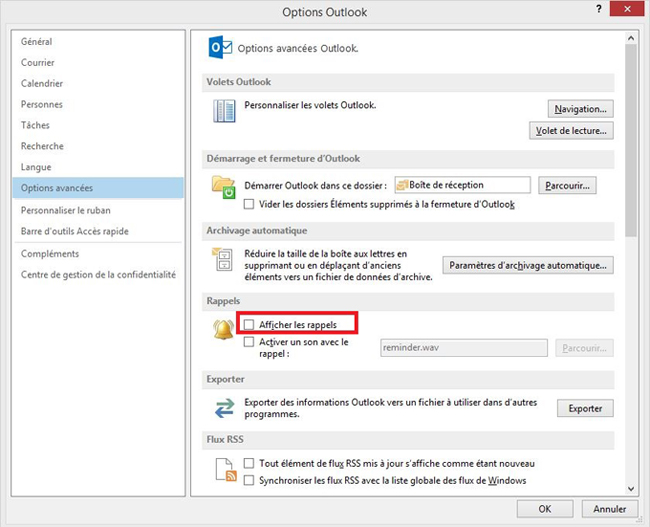This screenshot has height=527, width=650.
Task: Click the scrollbar up arrow
Action: [x=631, y=38]
